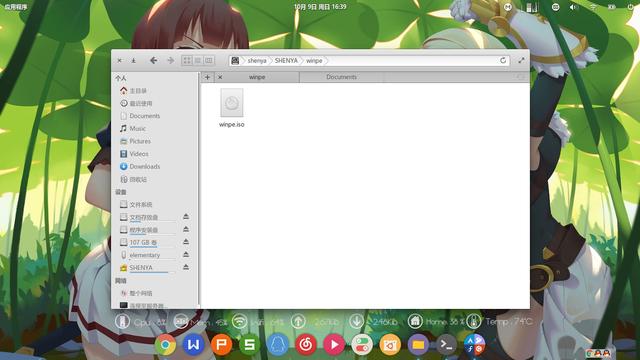Launch WPS Spreadsheets from dock
The width and height of the screenshot is (640, 360).
pos(250,345)
